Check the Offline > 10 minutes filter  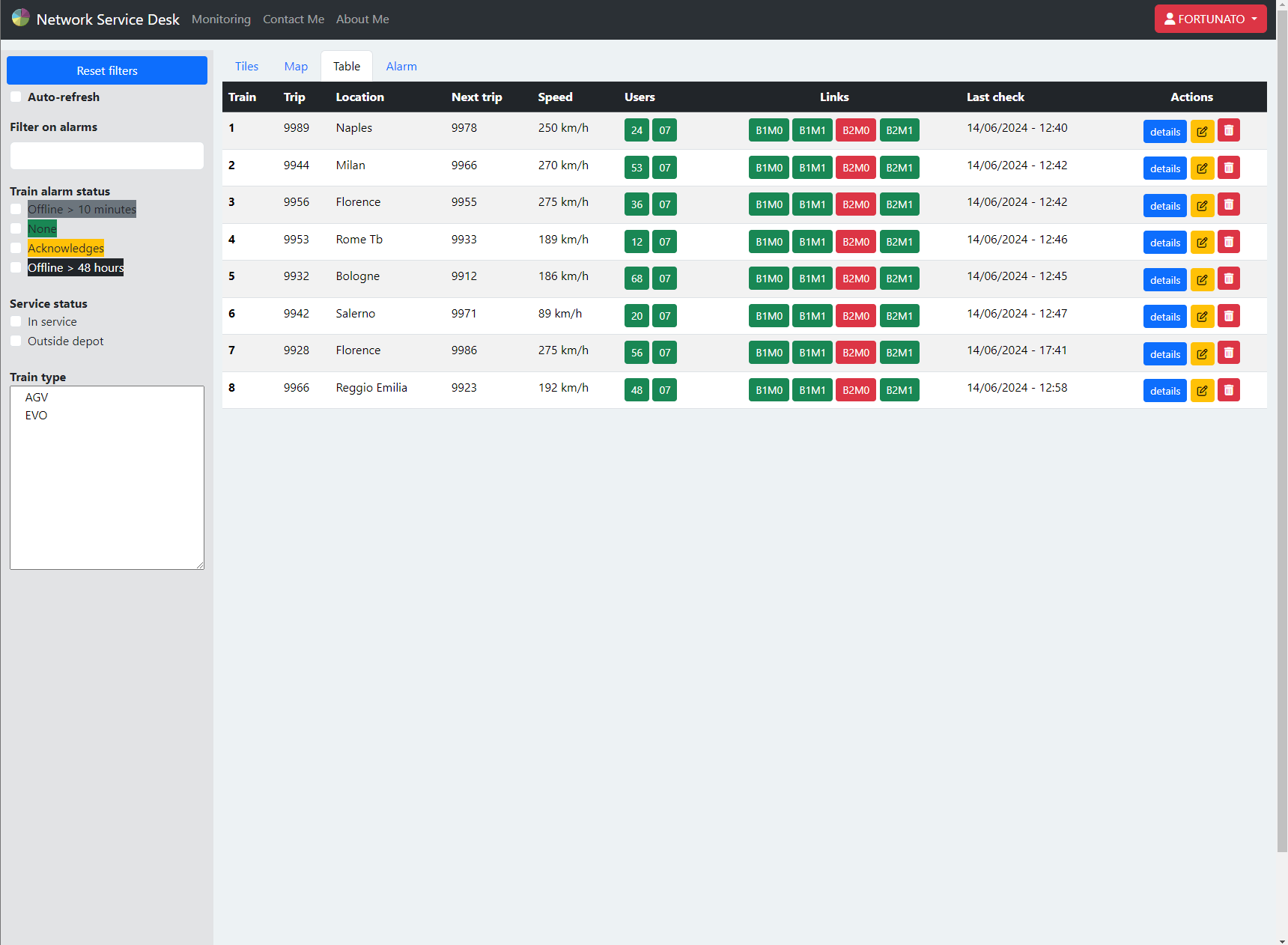(16, 209)
